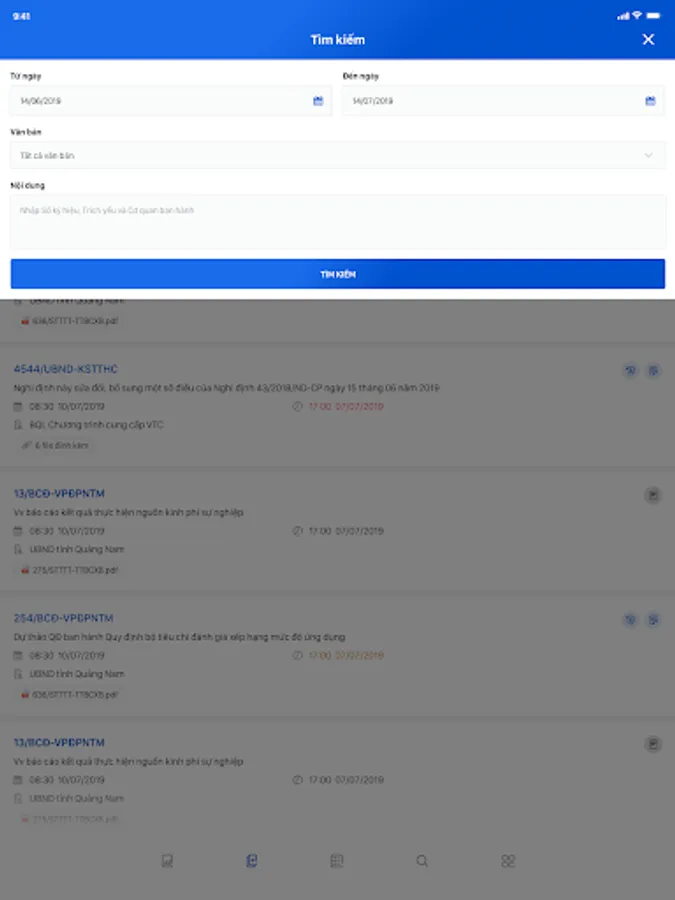
Task: Open the Từ ngày calendar picker icon
Action: (318, 101)
